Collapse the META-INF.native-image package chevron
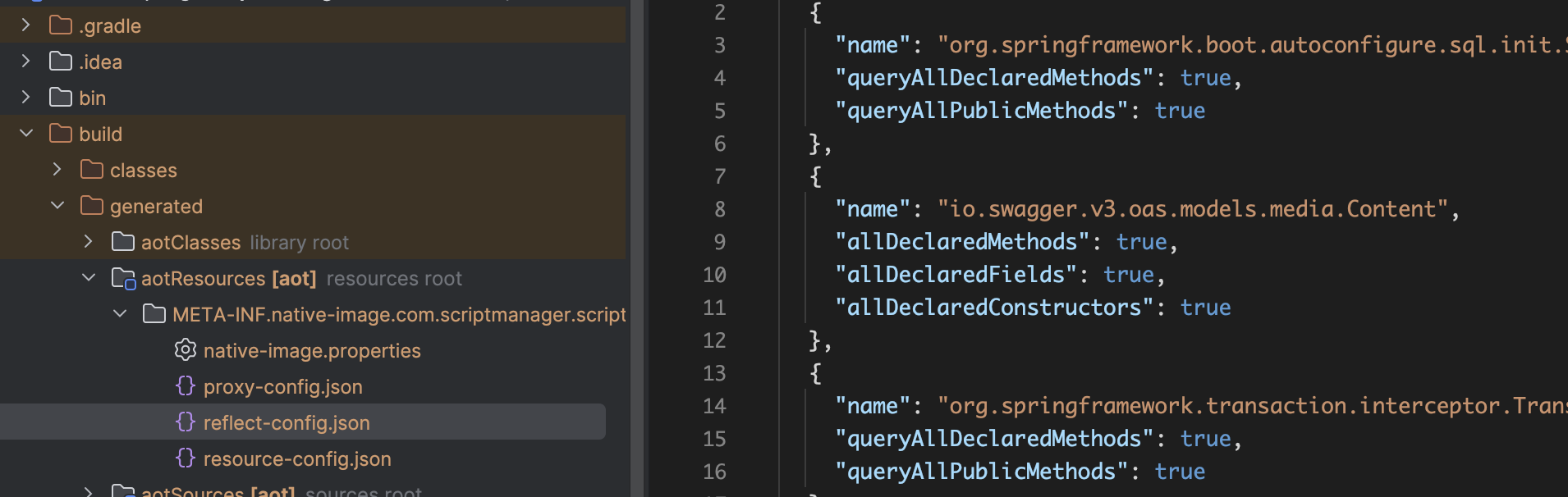Screen dimensions: 1568x497 (x=120, y=314)
